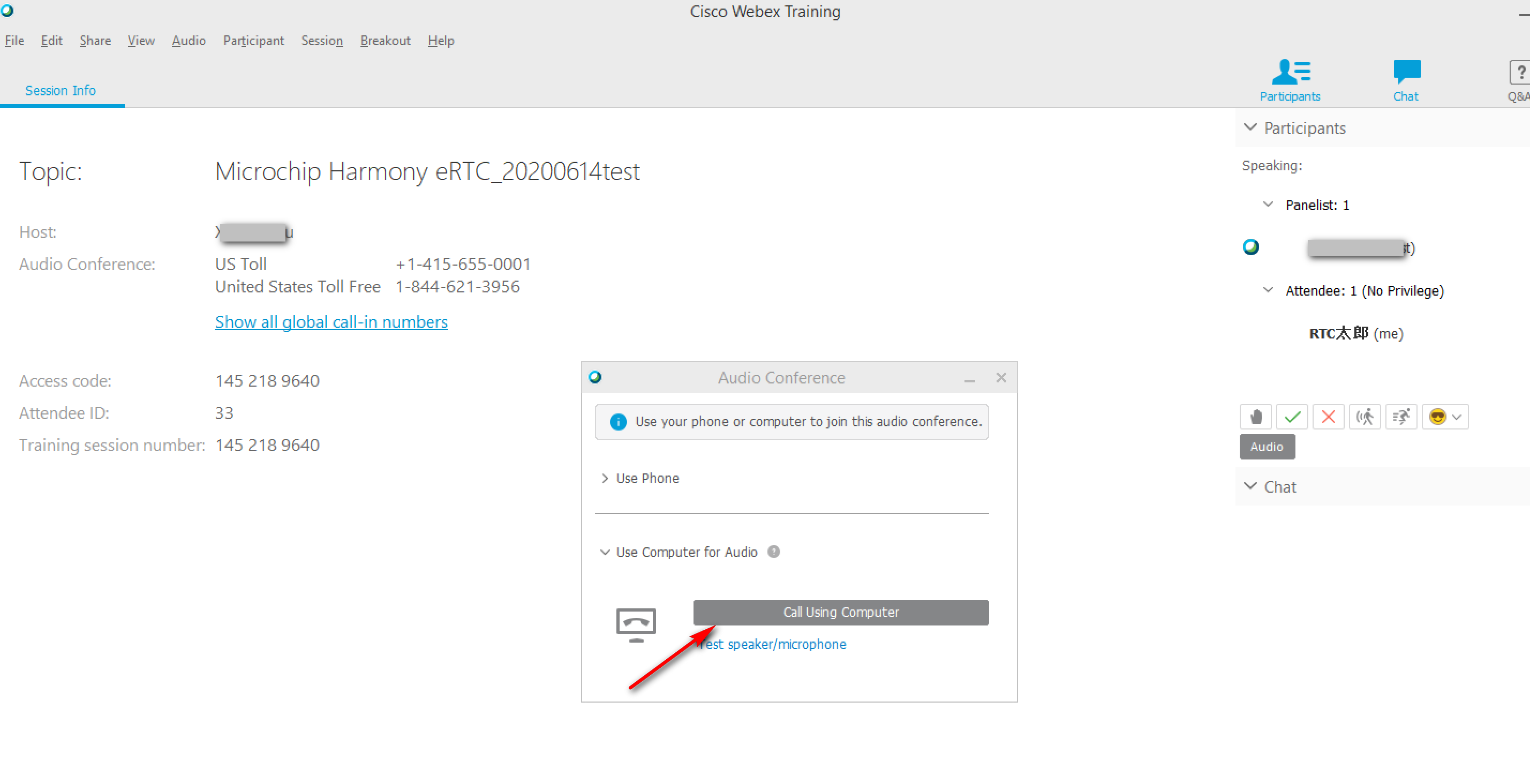Click the red No feedback icon

click(x=1328, y=417)
